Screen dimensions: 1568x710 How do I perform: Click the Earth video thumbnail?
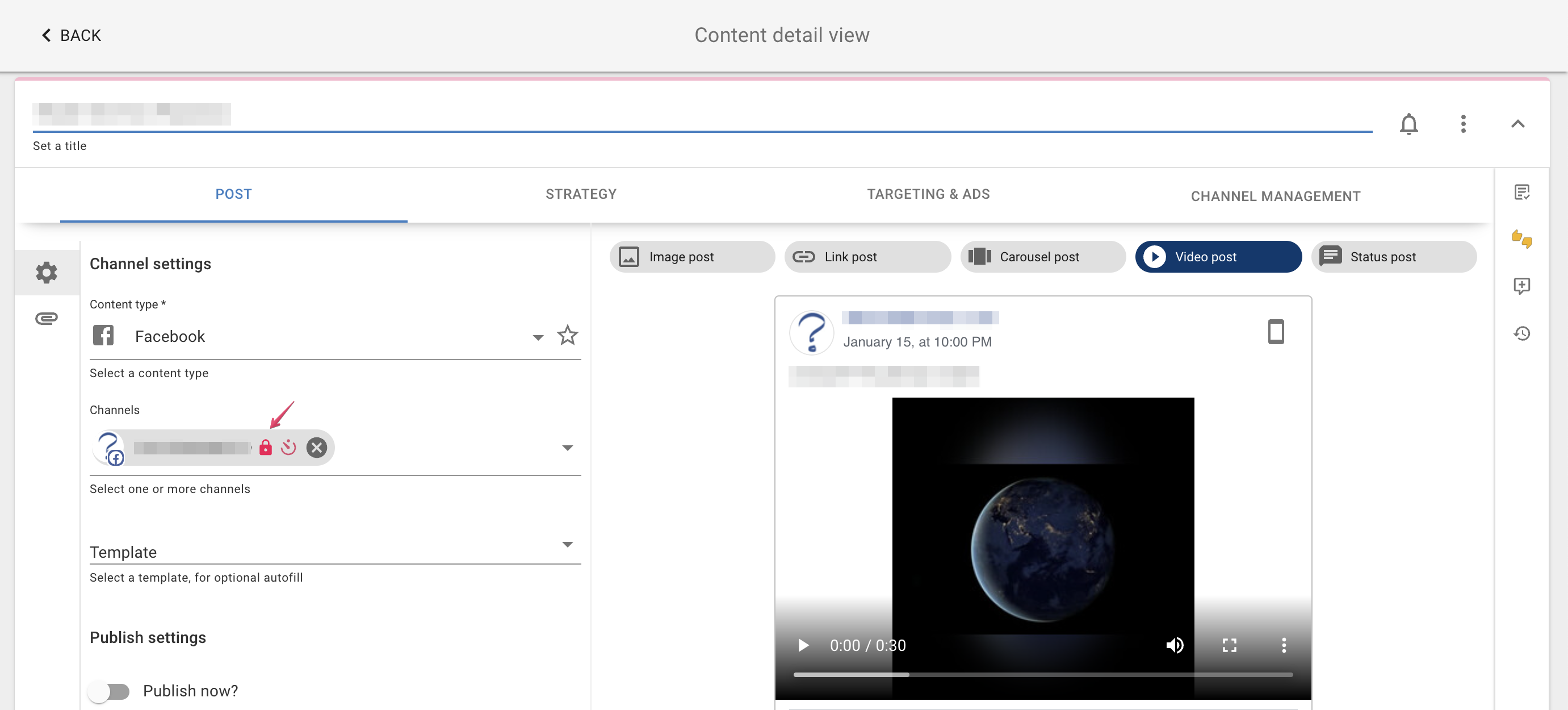[x=1043, y=548]
